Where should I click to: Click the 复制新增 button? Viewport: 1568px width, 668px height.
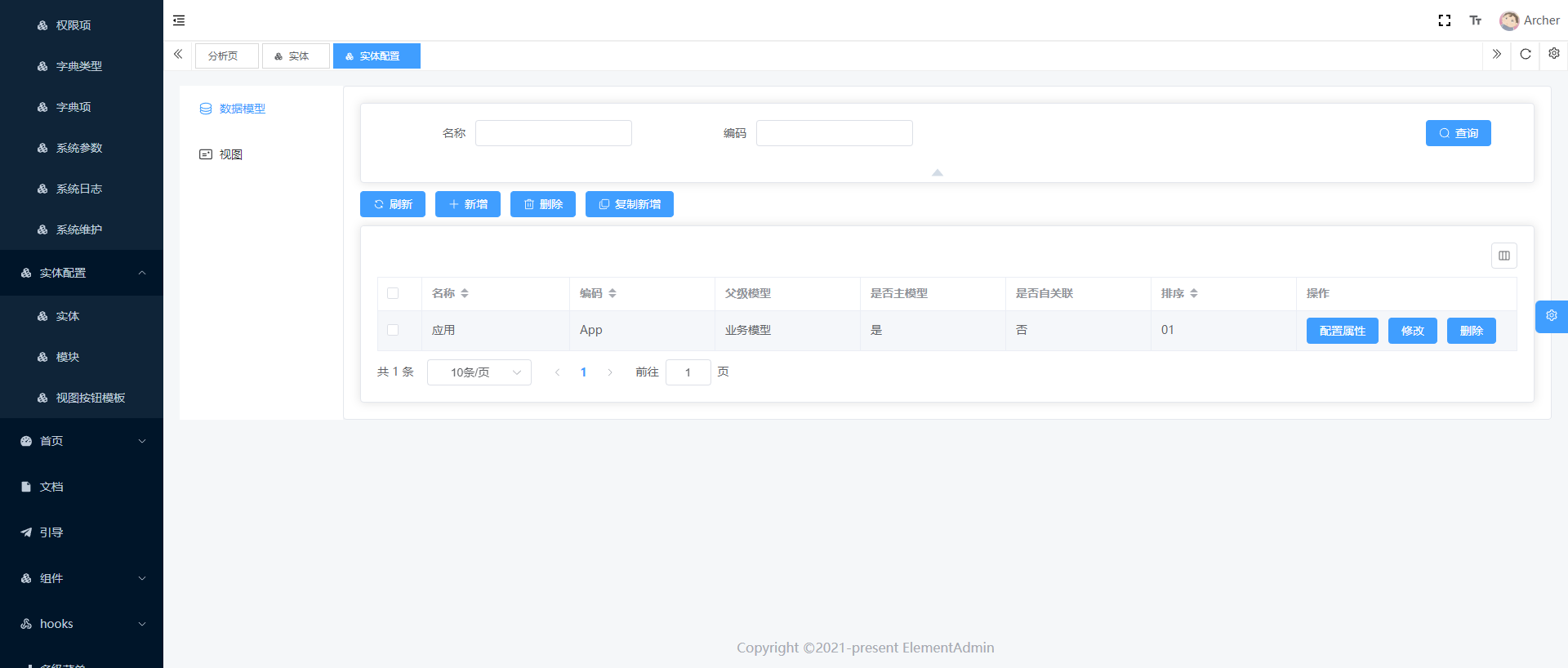(630, 204)
